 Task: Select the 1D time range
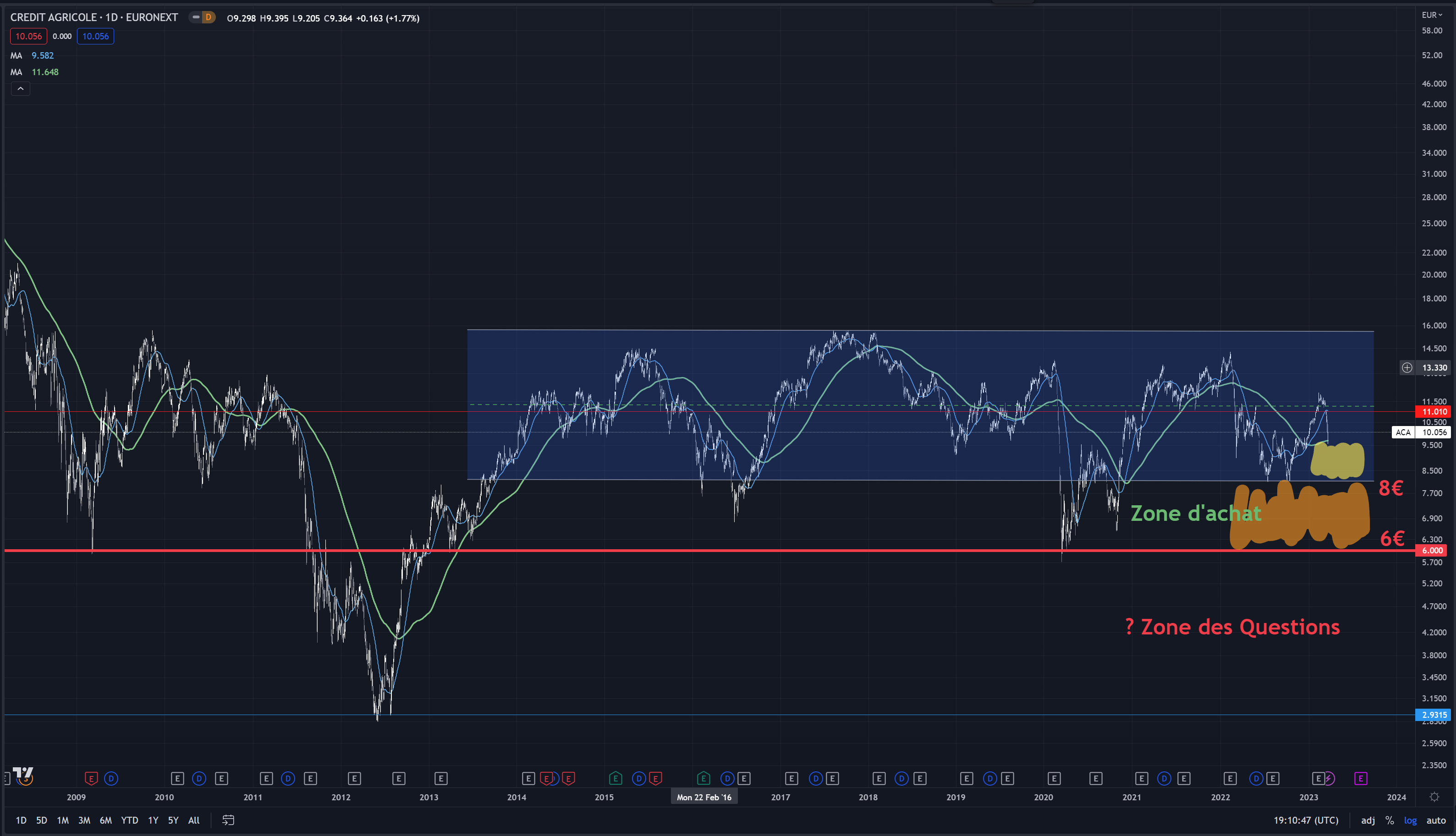21,820
